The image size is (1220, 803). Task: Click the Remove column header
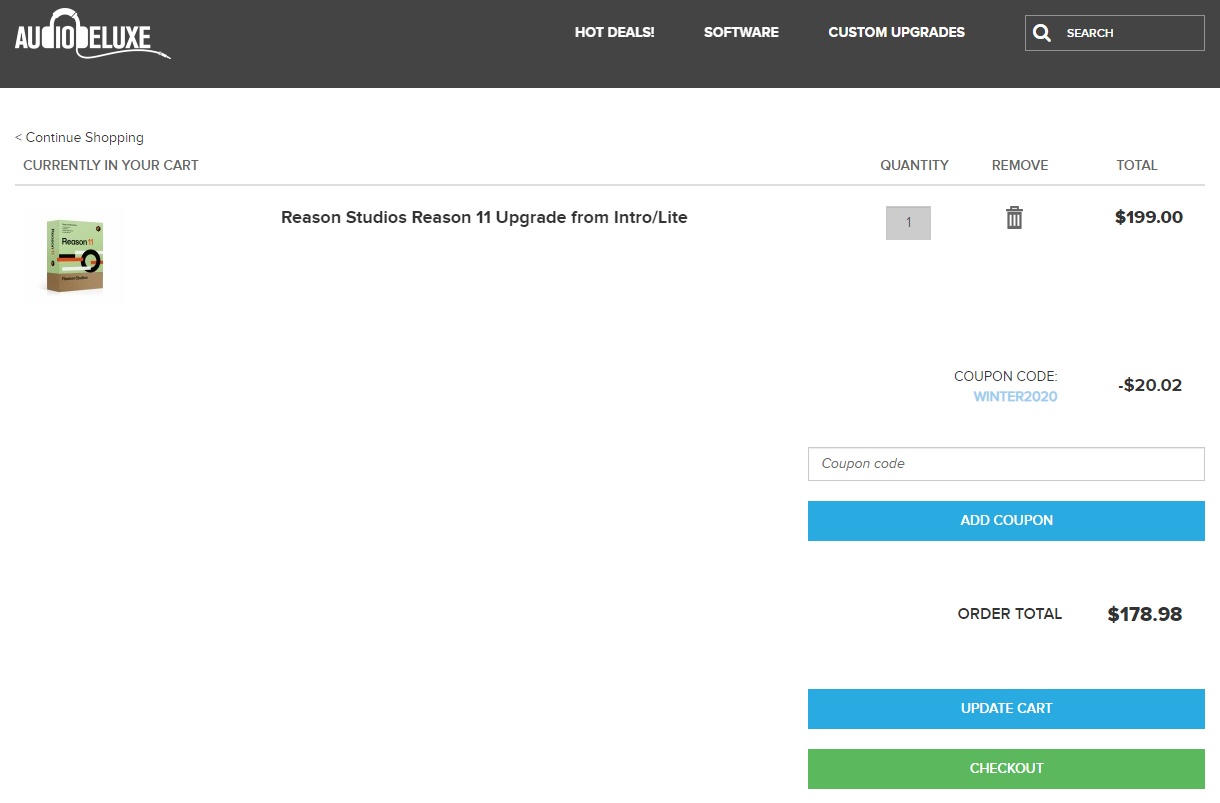point(1020,165)
